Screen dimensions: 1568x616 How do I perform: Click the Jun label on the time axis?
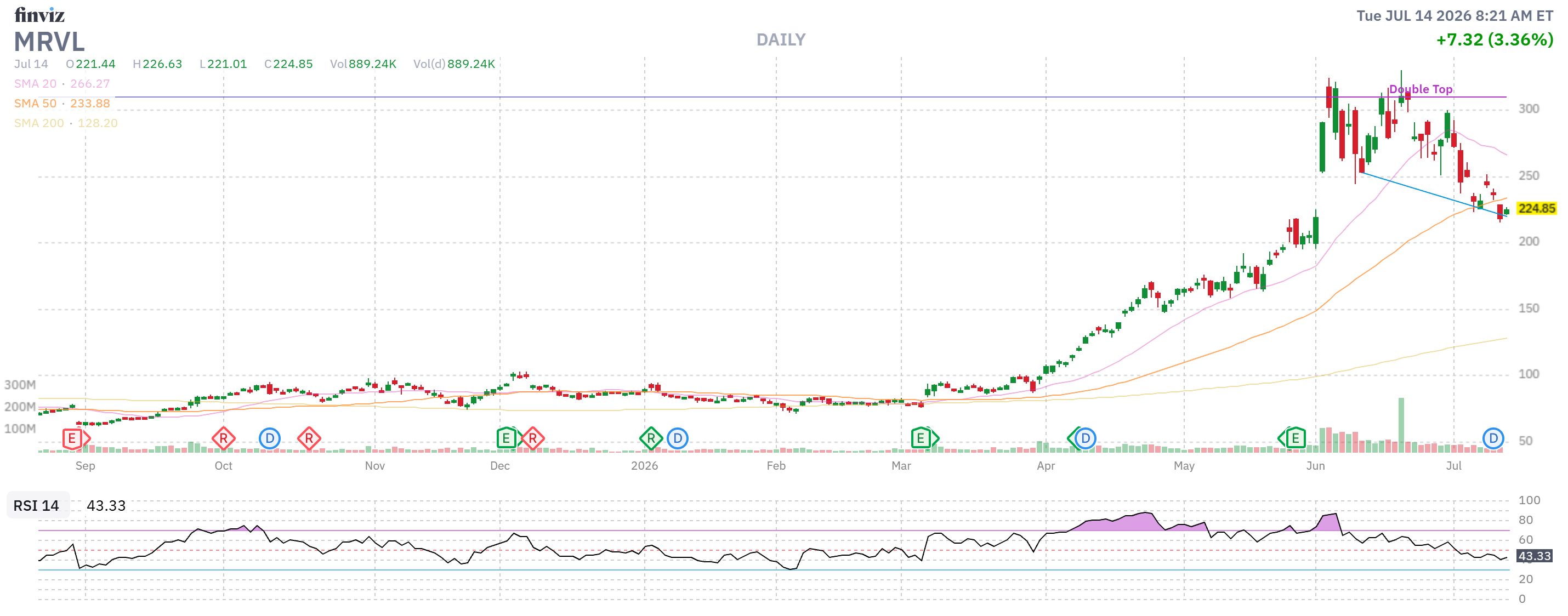[1315, 466]
